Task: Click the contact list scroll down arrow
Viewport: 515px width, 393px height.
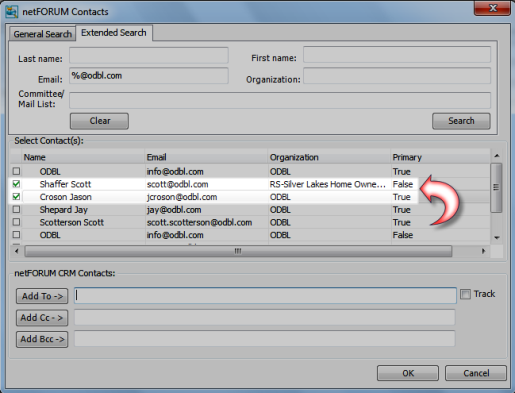Action: (497, 238)
